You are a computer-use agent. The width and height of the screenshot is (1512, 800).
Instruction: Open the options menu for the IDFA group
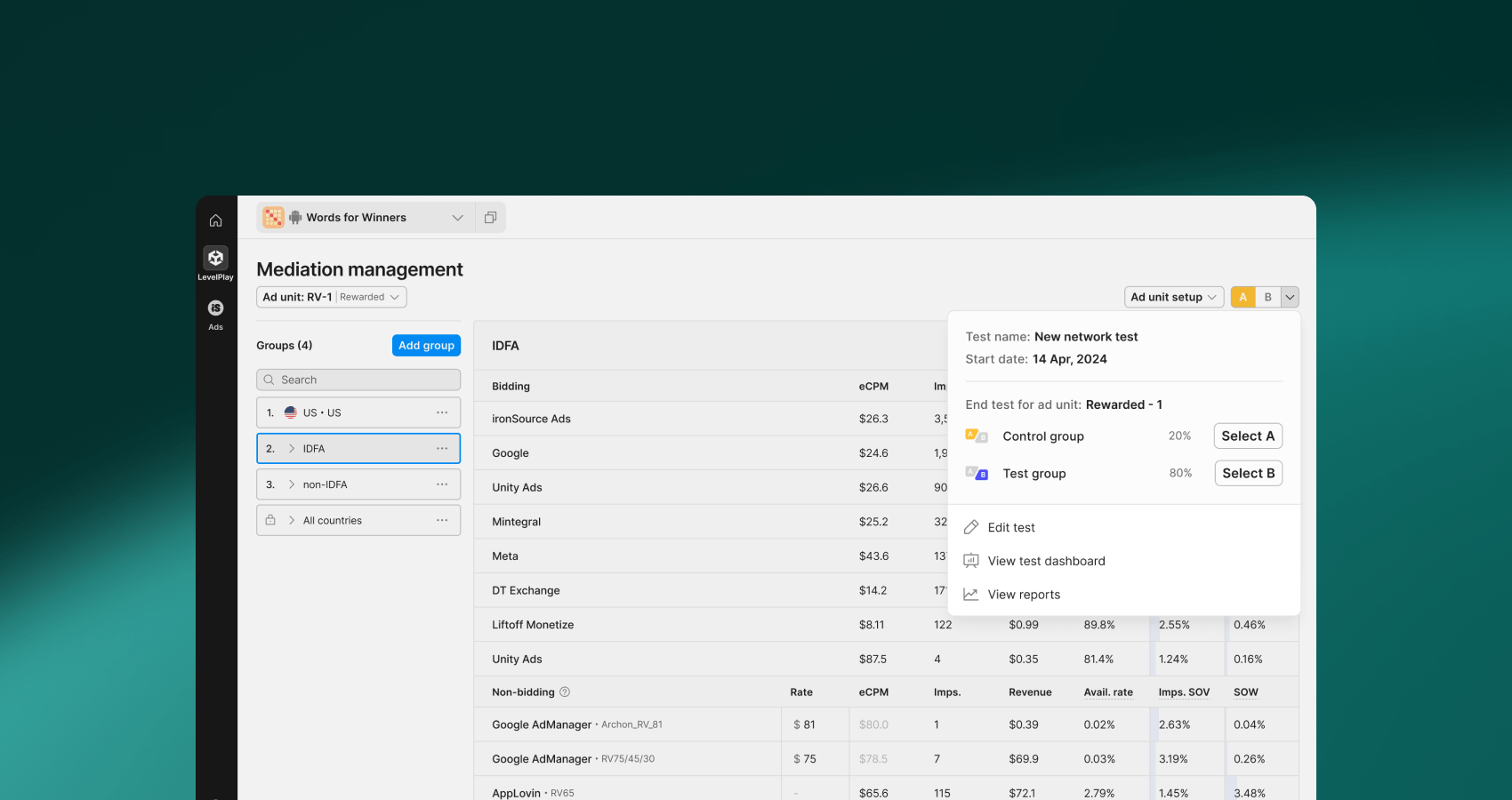(442, 448)
